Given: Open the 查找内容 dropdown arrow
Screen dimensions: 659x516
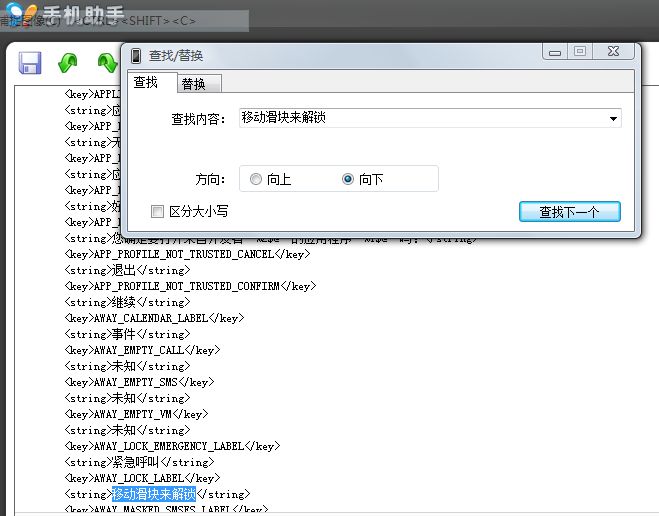Looking at the screenshot, I should coord(613,118).
